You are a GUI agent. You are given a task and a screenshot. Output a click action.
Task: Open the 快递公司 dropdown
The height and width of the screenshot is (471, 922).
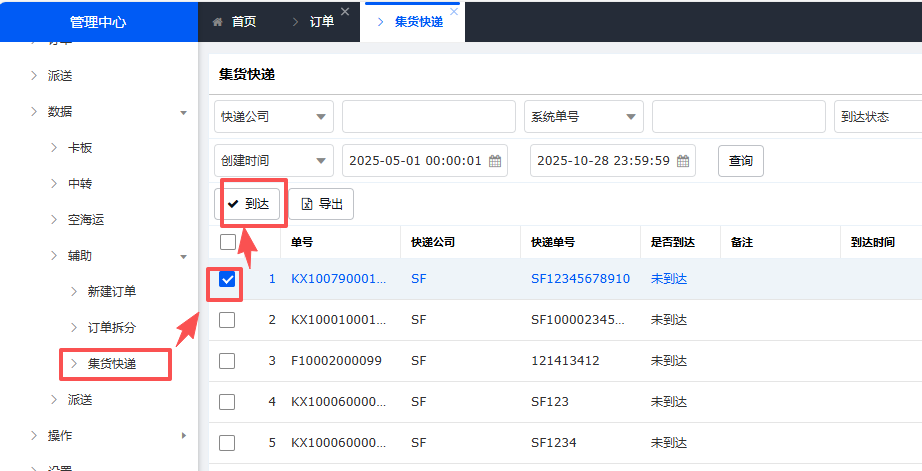point(274,116)
